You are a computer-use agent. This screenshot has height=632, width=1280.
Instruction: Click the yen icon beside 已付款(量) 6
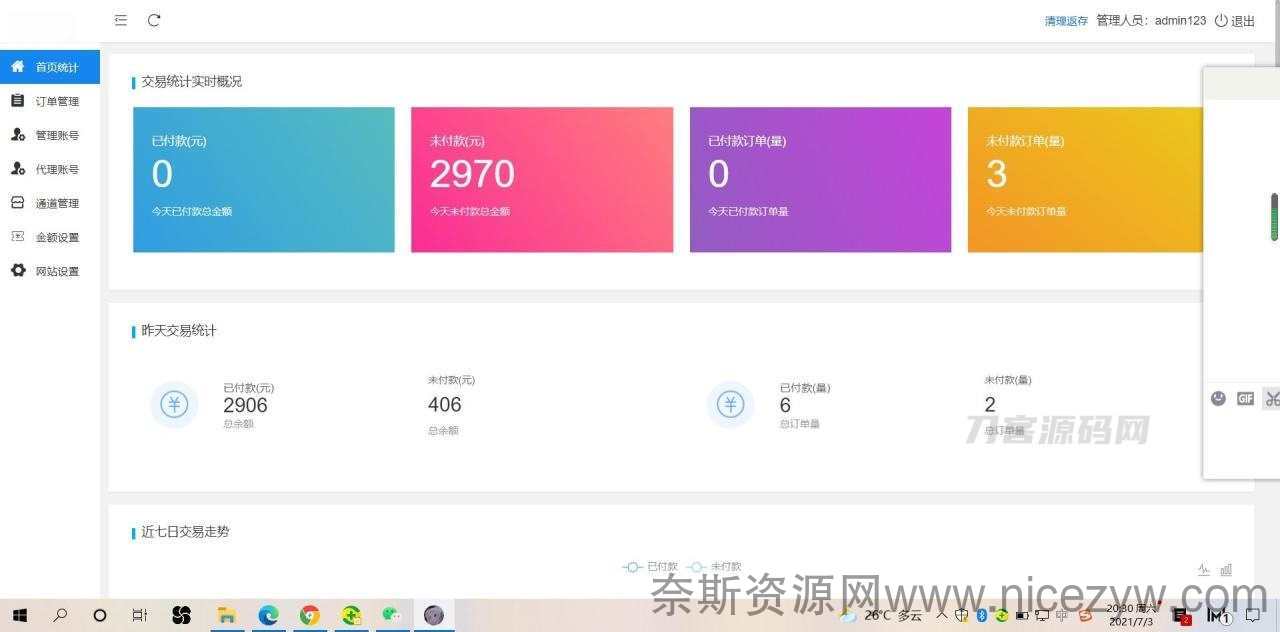click(x=731, y=404)
